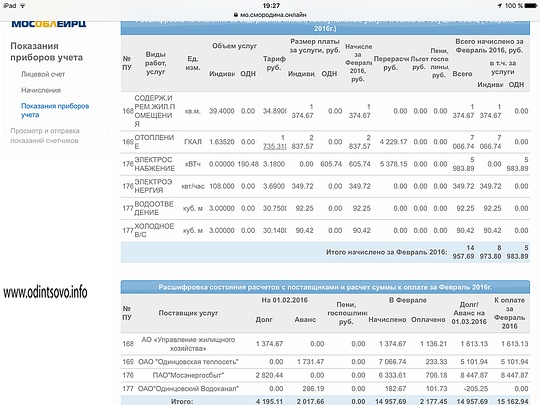Tap the Wi-Fi status icon
This screenshot has width=540, height=405.
[23, 6]
